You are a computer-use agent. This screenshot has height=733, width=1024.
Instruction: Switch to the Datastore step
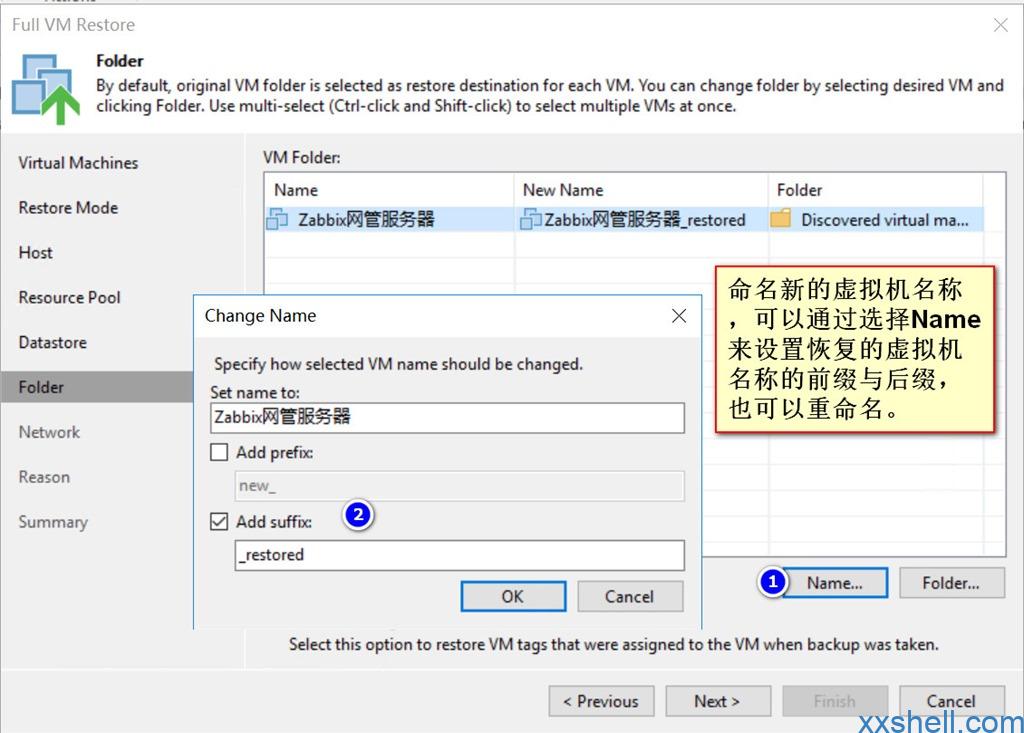tap(53, 343)
